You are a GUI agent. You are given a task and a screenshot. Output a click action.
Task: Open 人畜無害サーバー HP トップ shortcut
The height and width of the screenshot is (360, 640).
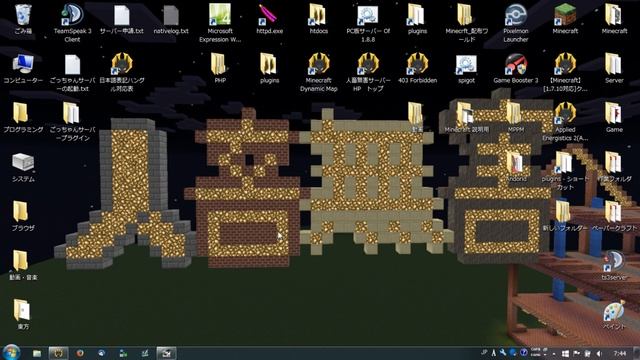pos(368,72)
